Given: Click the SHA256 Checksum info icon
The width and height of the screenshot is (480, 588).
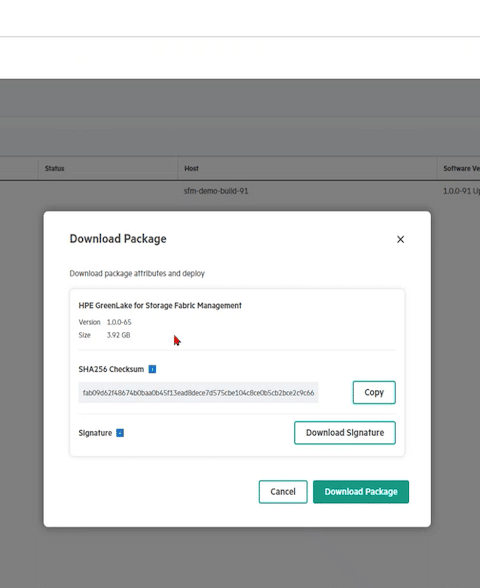Looking at the screenshot, I should pyautogui.click(x=152, y=369).
